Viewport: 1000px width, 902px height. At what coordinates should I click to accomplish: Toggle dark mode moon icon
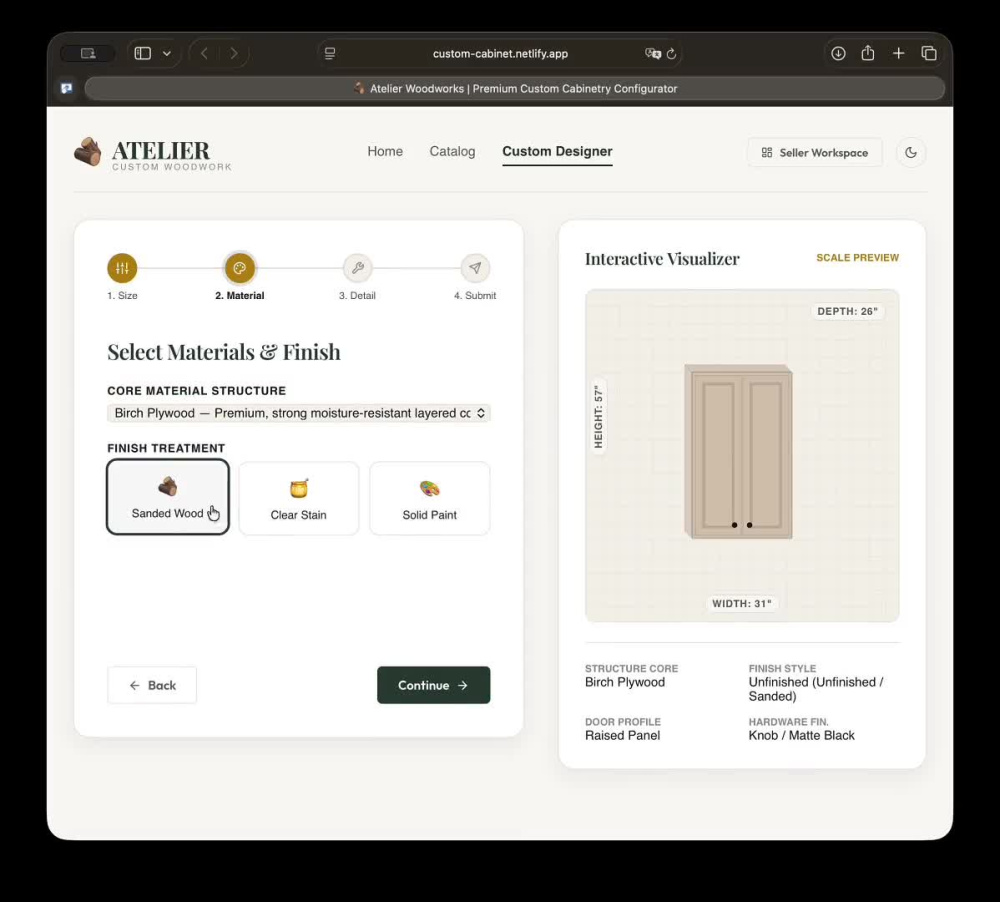pos(911,152)
